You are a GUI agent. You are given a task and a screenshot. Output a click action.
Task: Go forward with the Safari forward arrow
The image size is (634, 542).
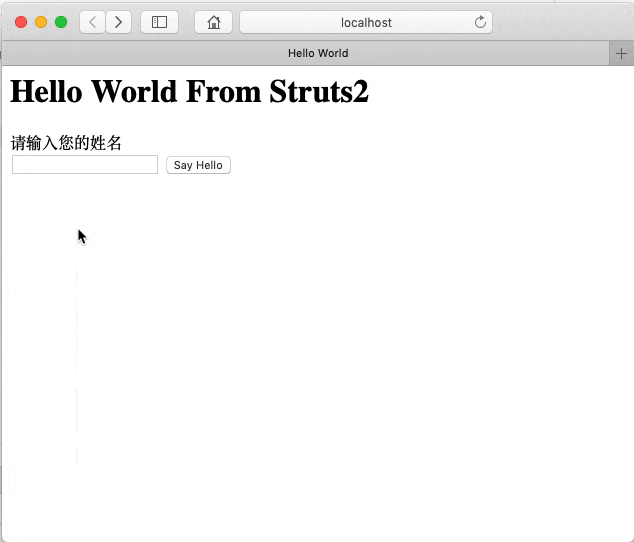(118, 22)
